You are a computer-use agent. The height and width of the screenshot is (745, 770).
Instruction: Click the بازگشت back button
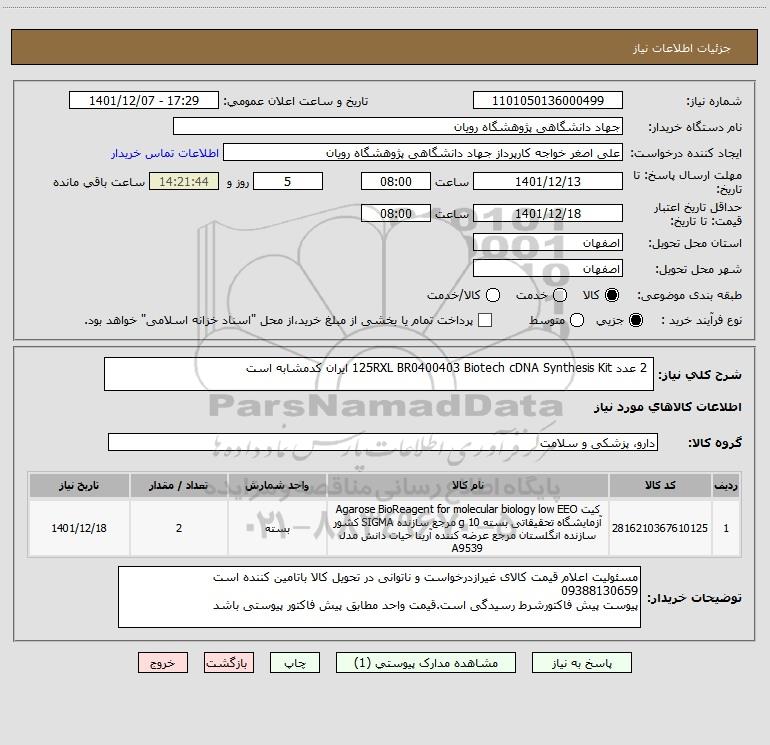tap(229, 663)
